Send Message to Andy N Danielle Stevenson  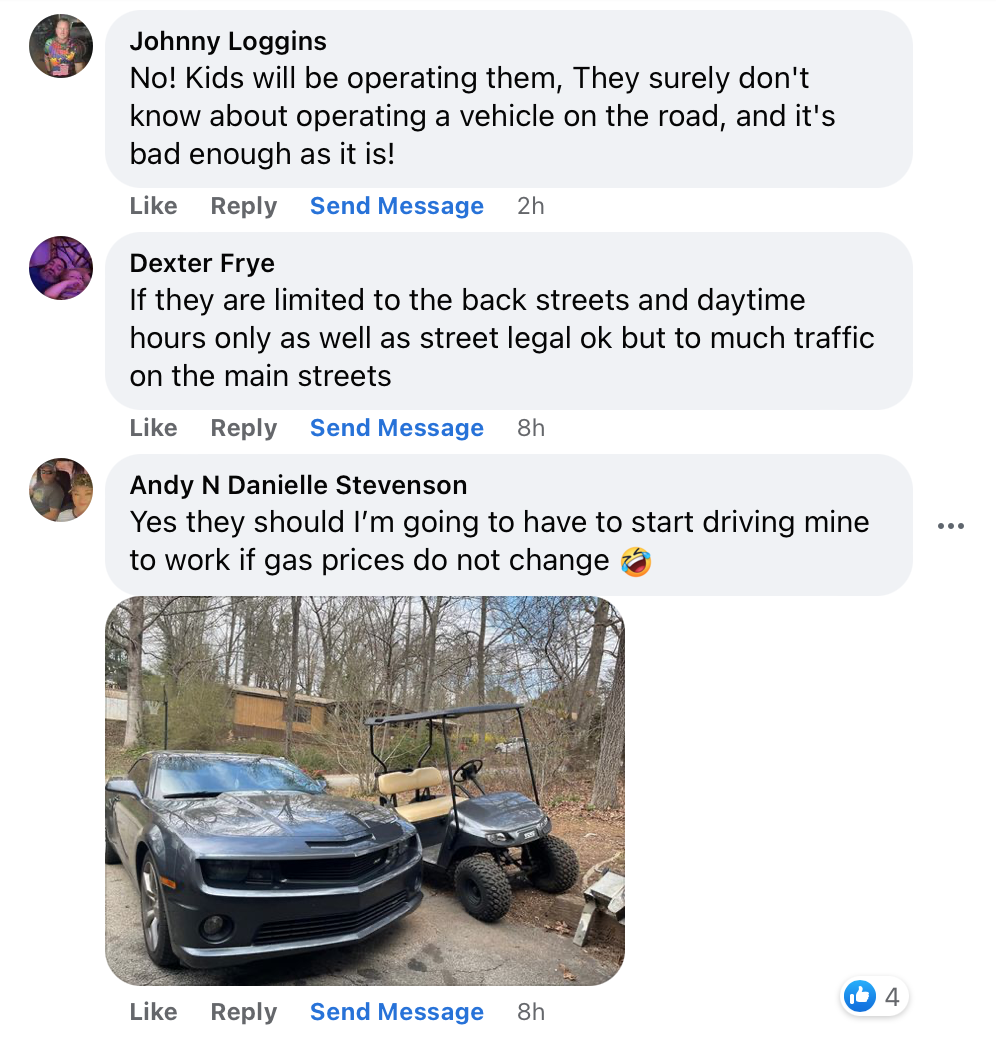click(x=396, y=1012)
